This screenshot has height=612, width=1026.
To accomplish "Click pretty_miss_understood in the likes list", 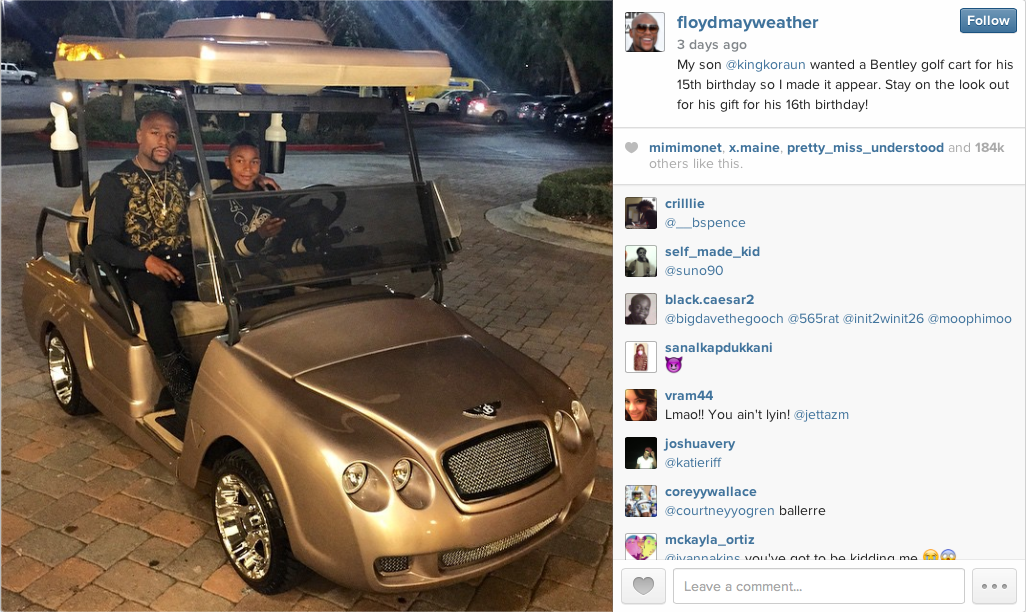I will 865,148.
